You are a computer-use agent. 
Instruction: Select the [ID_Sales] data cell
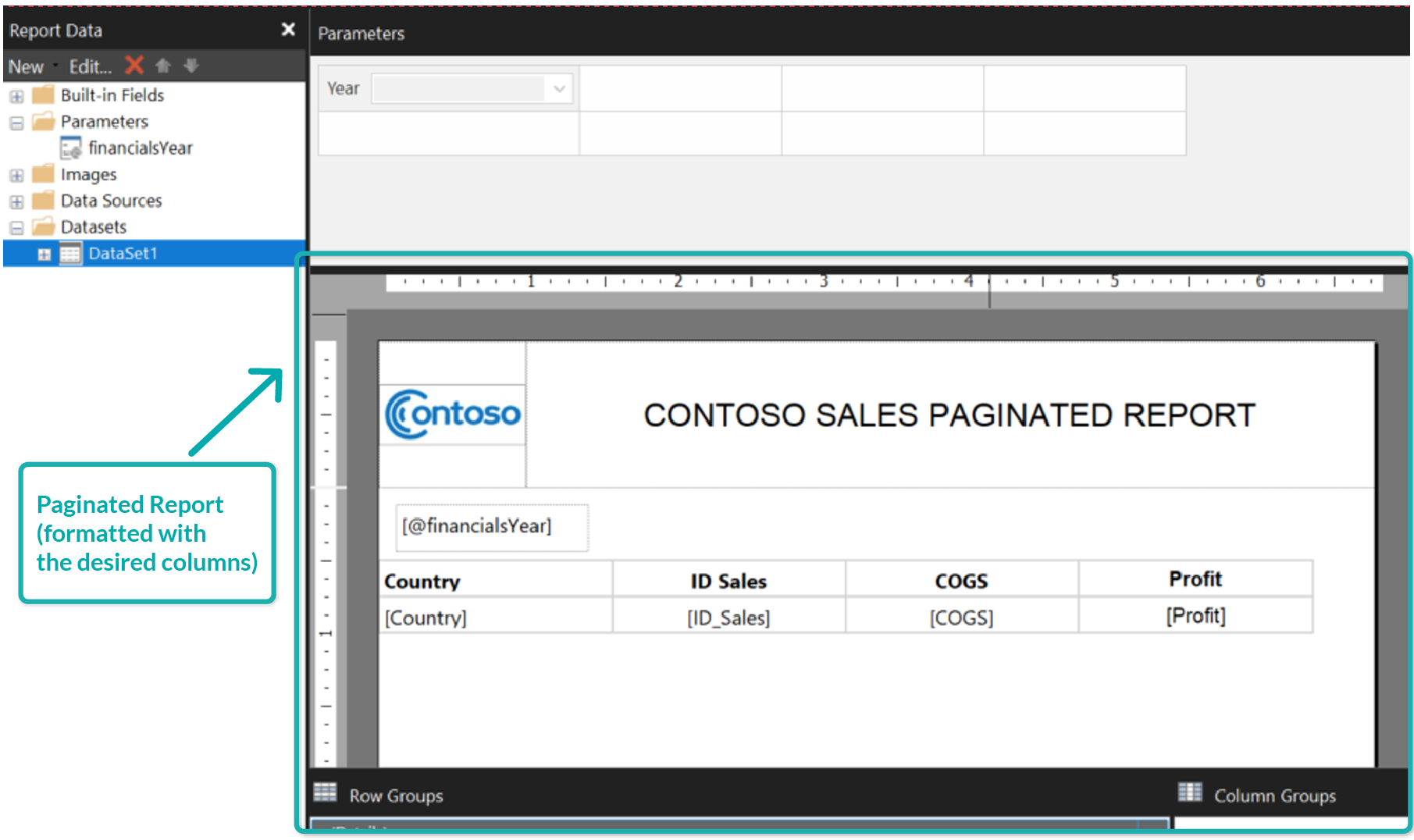coord(728,617)
